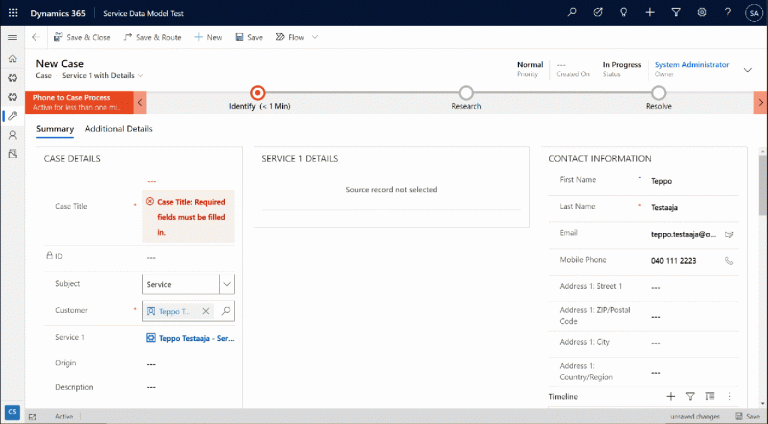Send email with the envelope icon
The width and height of the screenshot is (768, 424).
729,235
